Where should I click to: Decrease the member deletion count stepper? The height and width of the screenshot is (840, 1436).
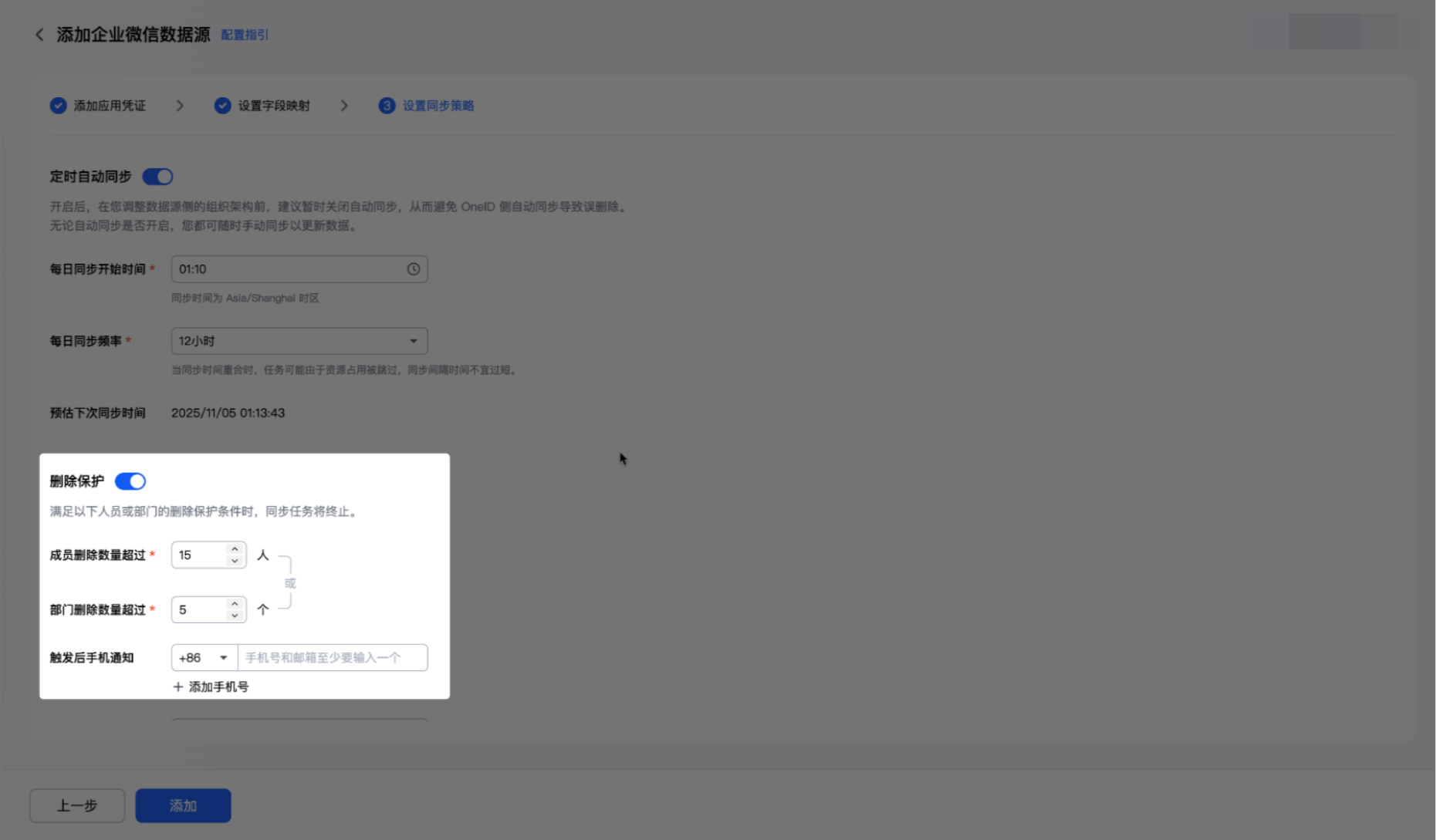(235, 561)
